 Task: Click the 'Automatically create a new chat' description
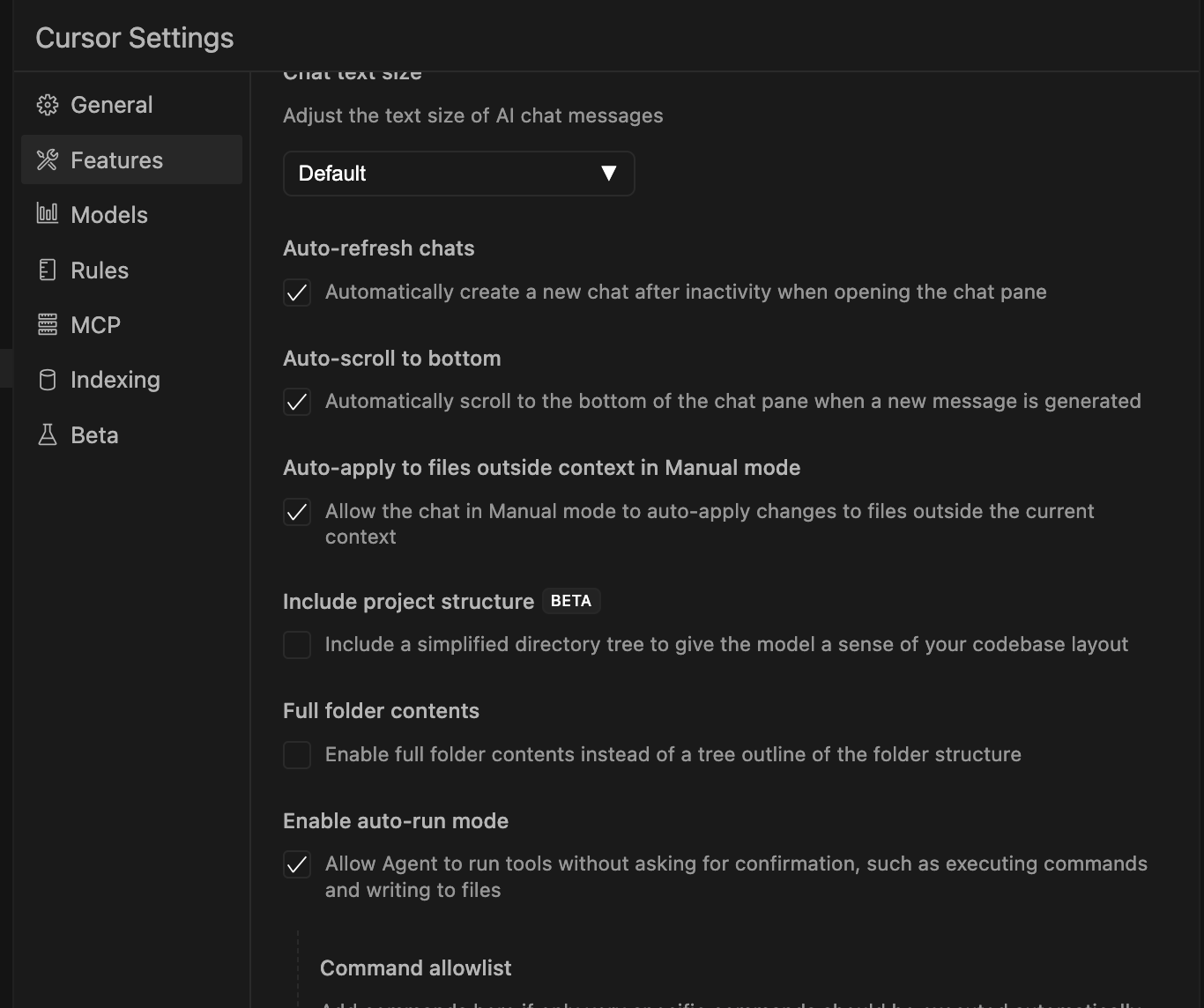click(x=686, y=292)
